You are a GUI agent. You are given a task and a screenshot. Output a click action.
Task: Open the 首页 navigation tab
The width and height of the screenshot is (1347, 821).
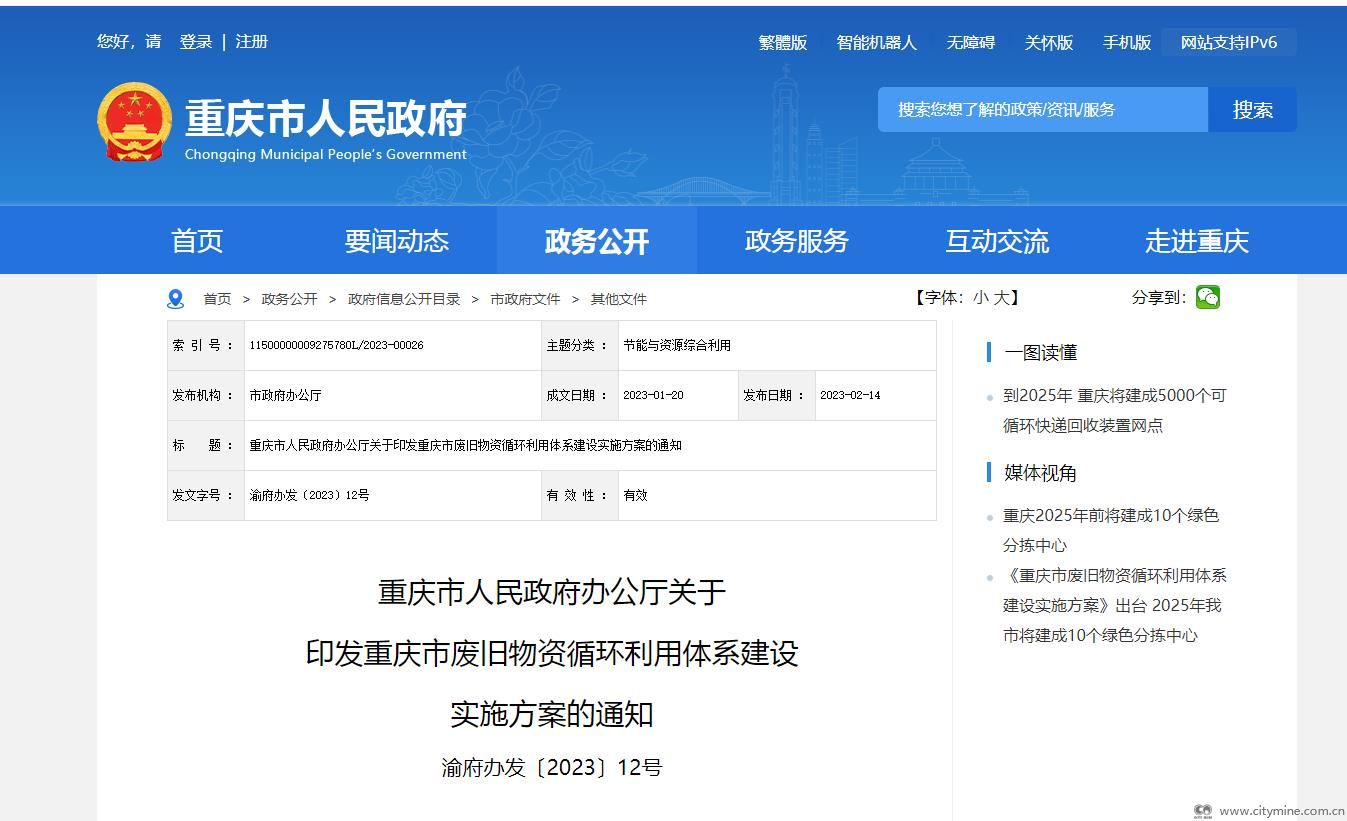[x=197, y=241]
